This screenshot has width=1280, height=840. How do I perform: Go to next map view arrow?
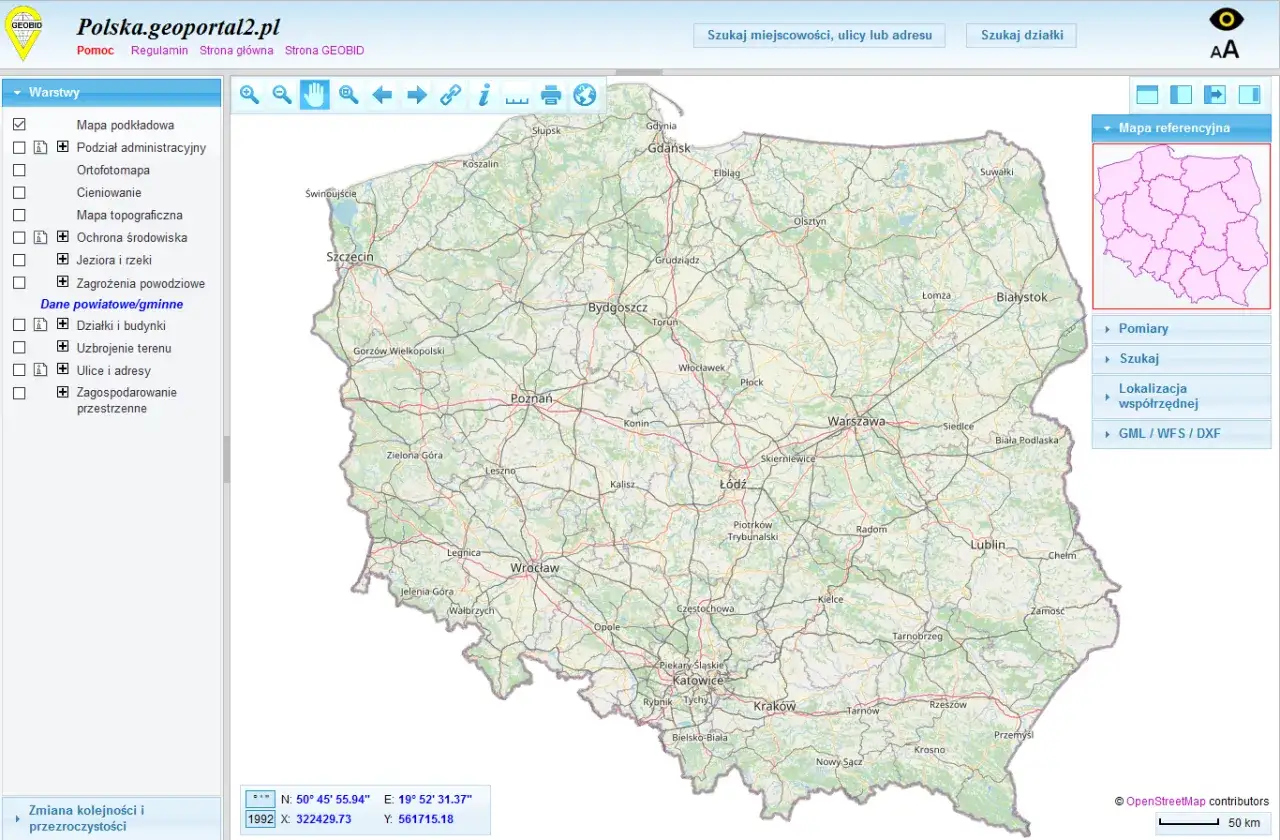coord(417,95)
